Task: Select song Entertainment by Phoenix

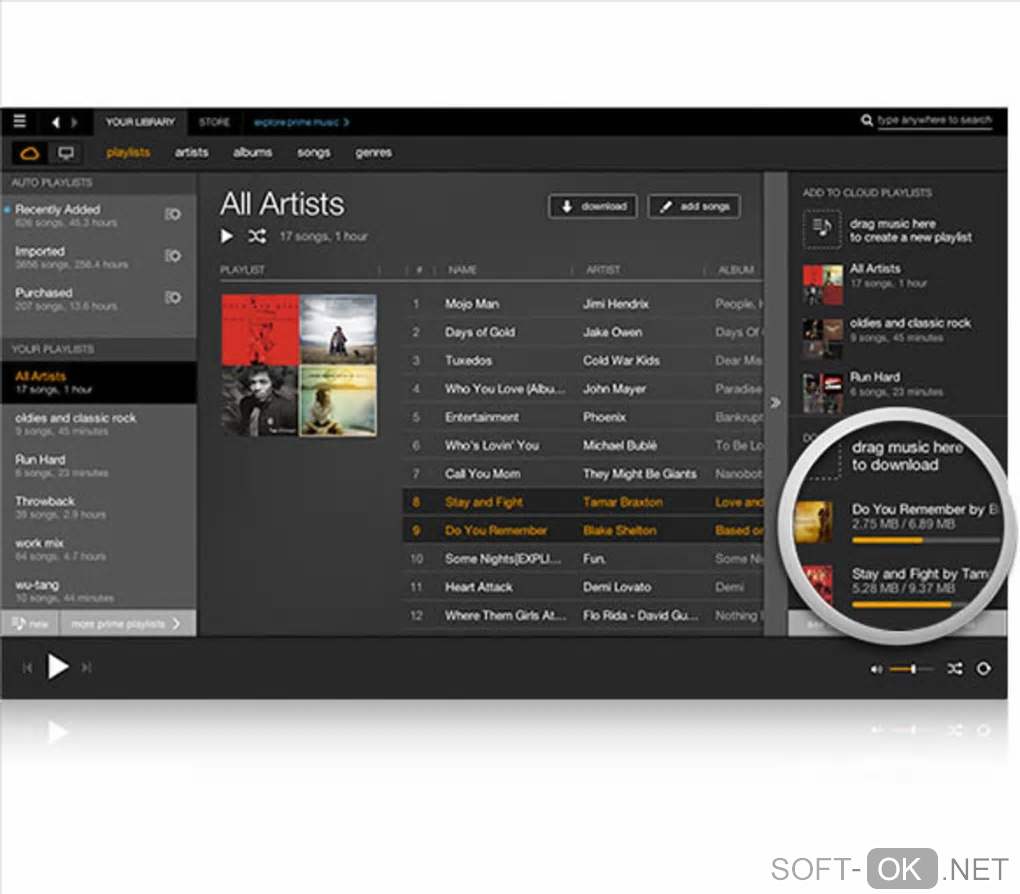Action: point(582,417)
